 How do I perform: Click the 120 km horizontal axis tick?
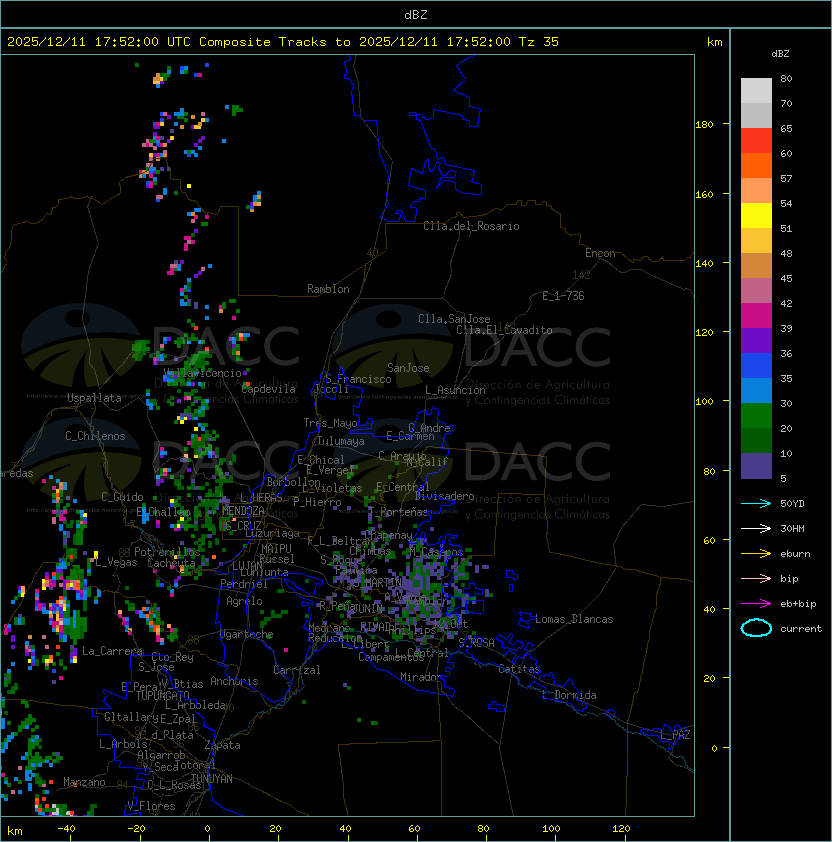tap(621, 829)
